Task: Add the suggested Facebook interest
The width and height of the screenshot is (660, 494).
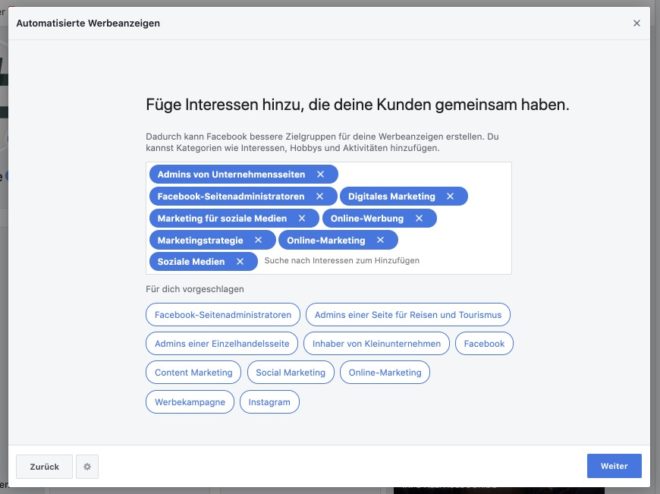Action: point(484,343)
